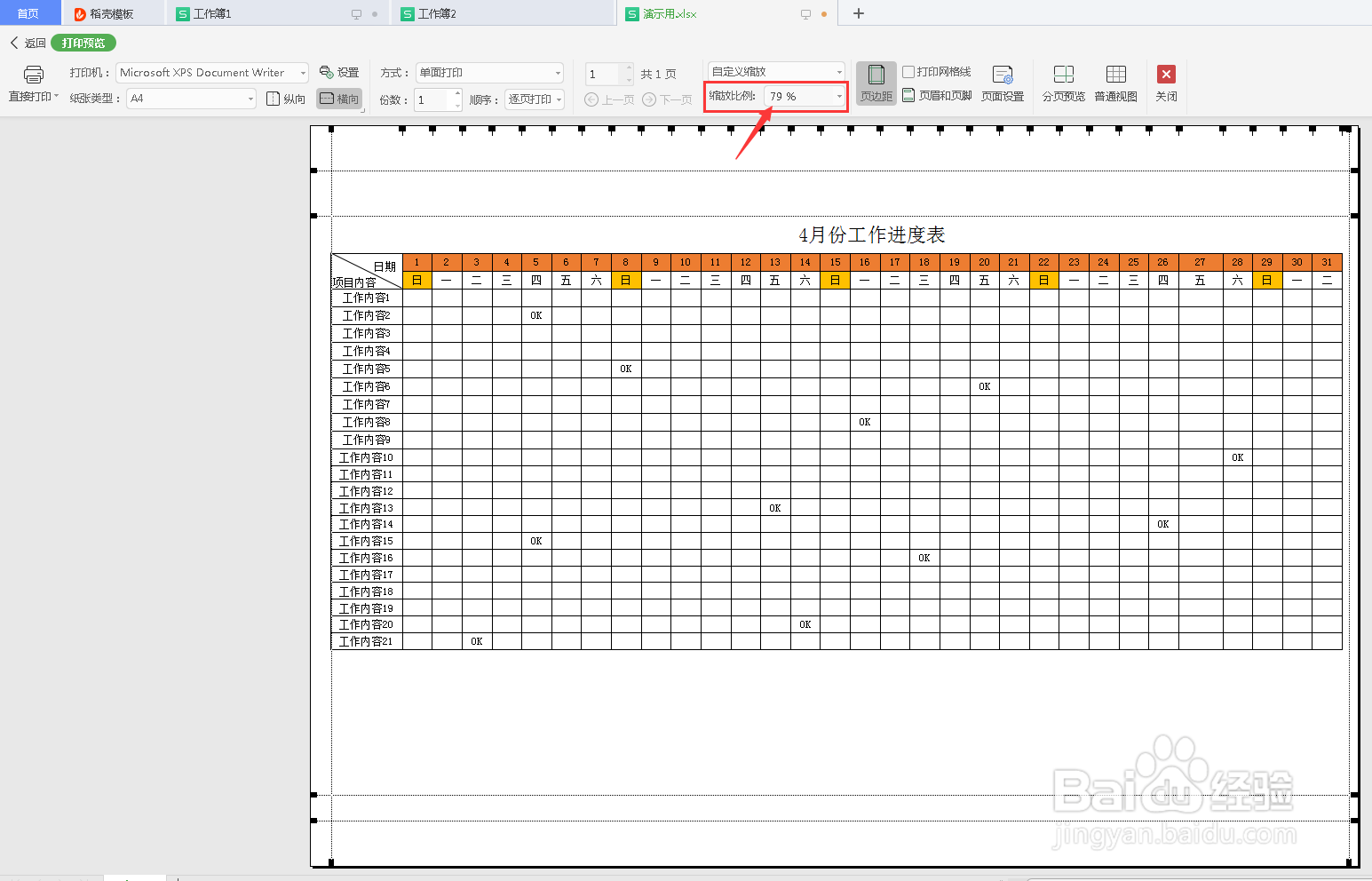Image resolution: width=1372 pixels, height=881 pixels.
Task: Toggle the 页边距 margins button
Action: tap(876, 83)
